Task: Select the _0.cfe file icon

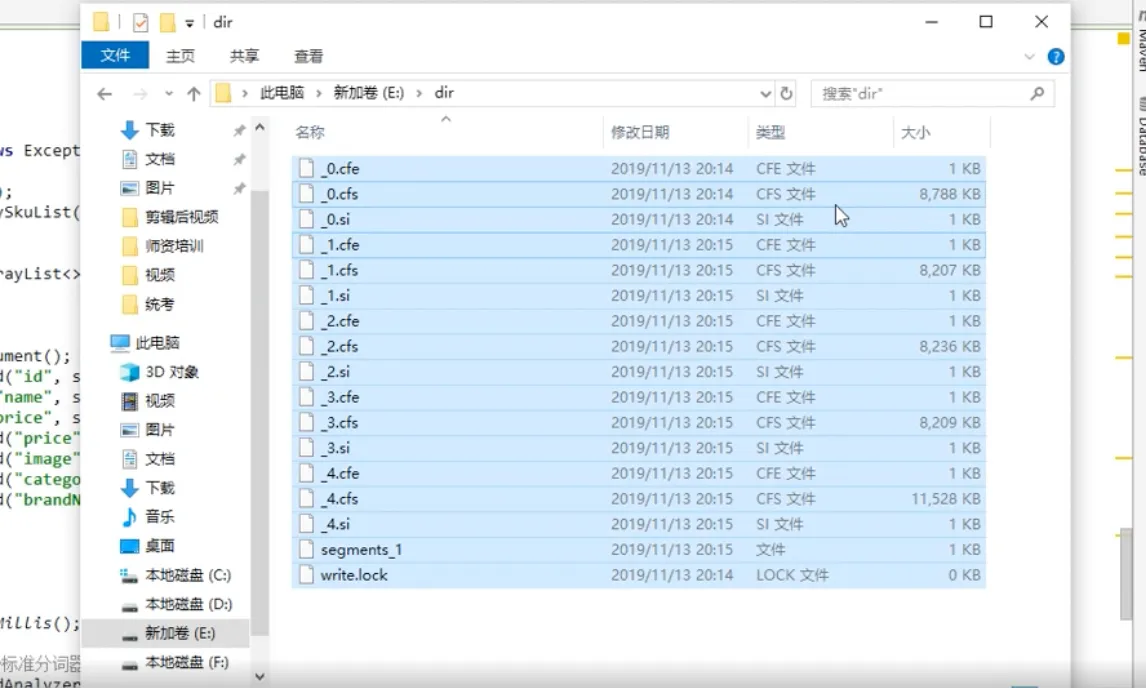Action: click(307, 168)
